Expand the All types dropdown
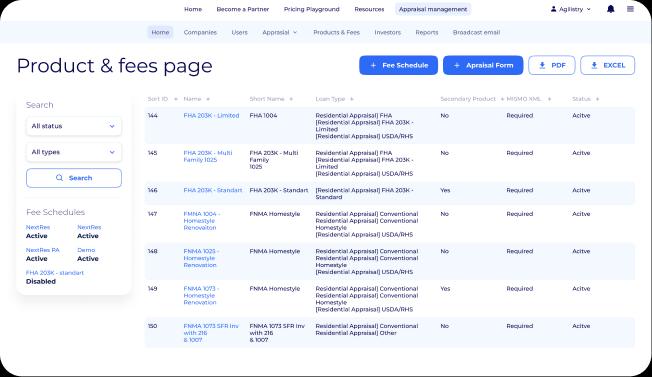Viewport: 652px width, 377px height. (74, 152)
